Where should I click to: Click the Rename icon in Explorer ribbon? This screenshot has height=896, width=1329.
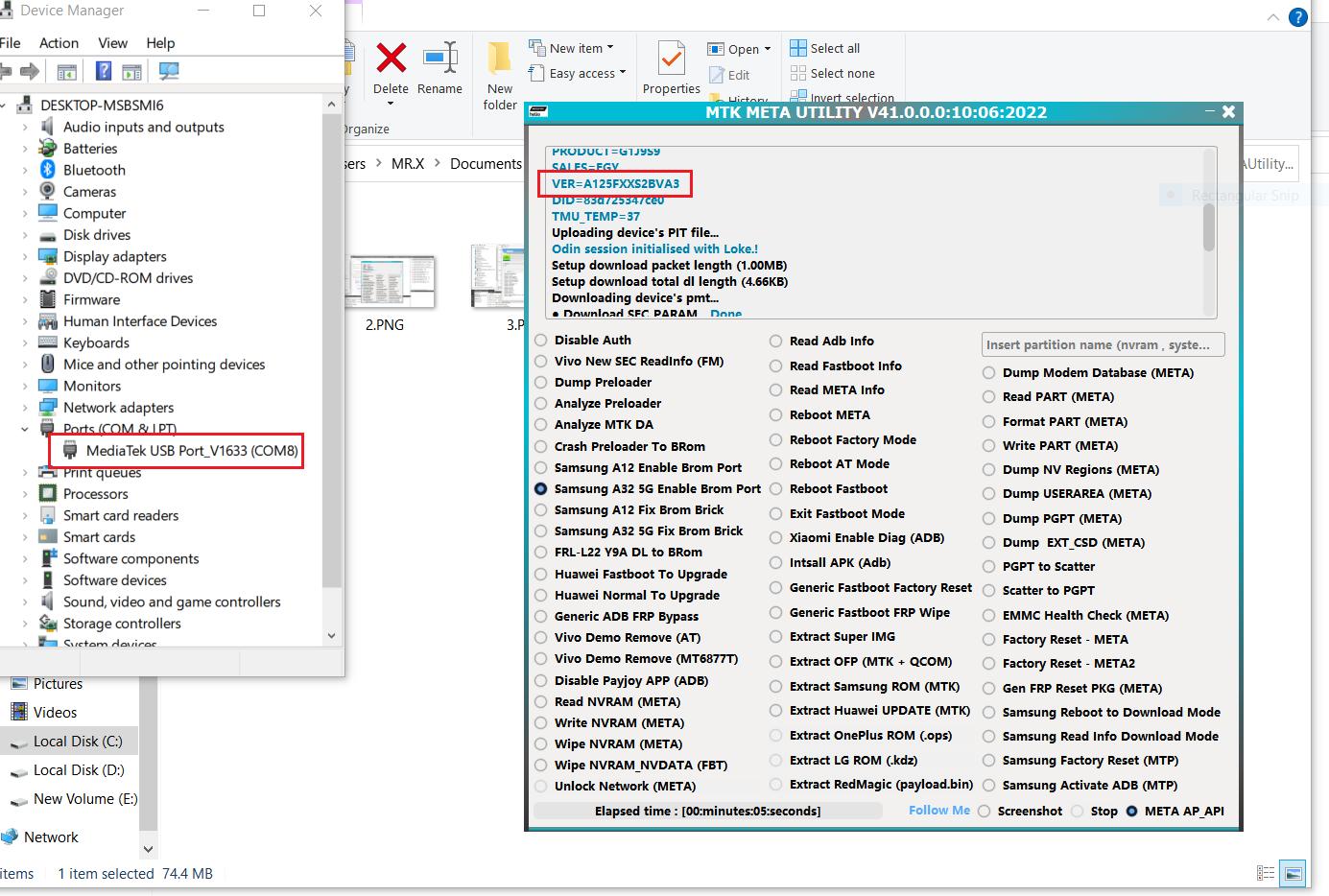pos(439,59)
